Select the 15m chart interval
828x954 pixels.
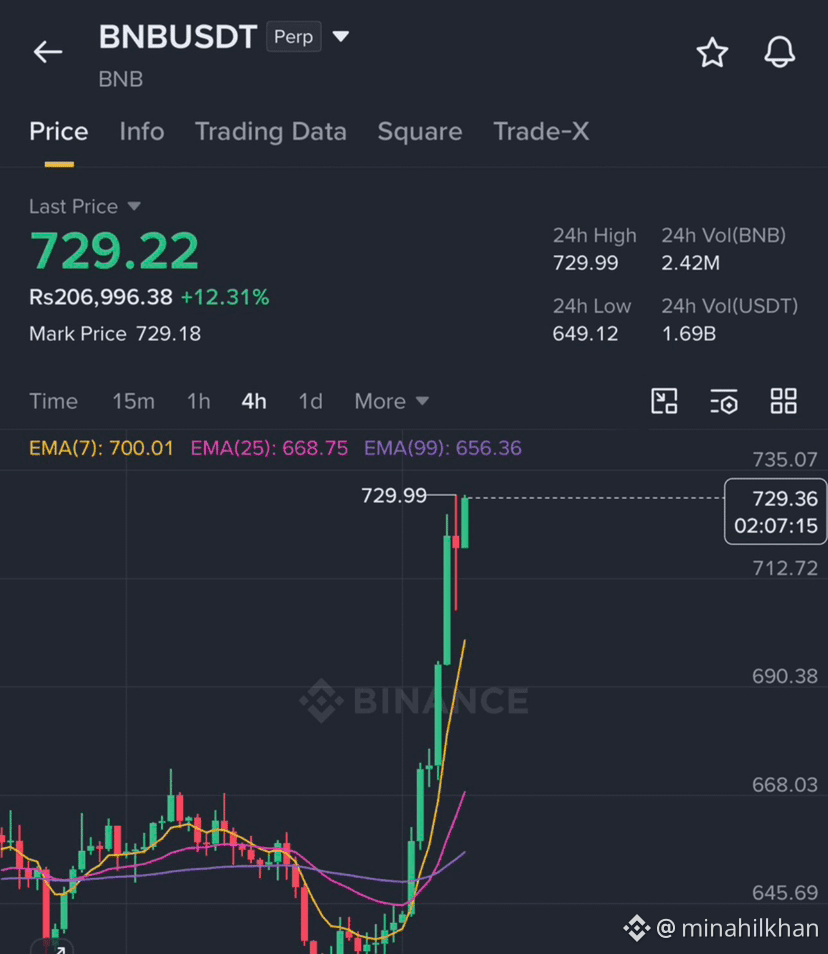[x=133, y=402]
